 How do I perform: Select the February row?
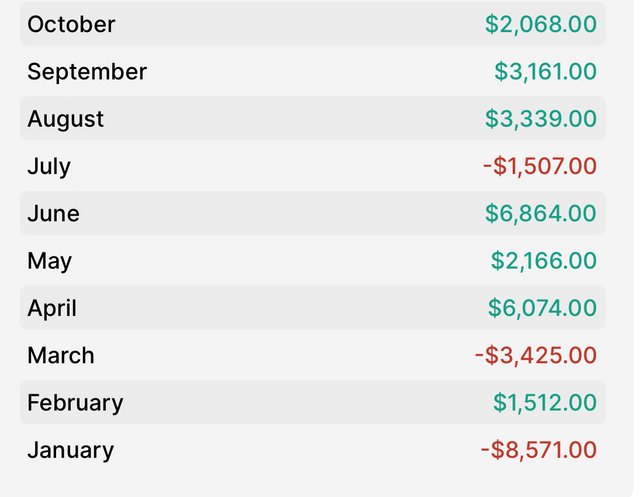pyautogui.click(x=313, y=403)
